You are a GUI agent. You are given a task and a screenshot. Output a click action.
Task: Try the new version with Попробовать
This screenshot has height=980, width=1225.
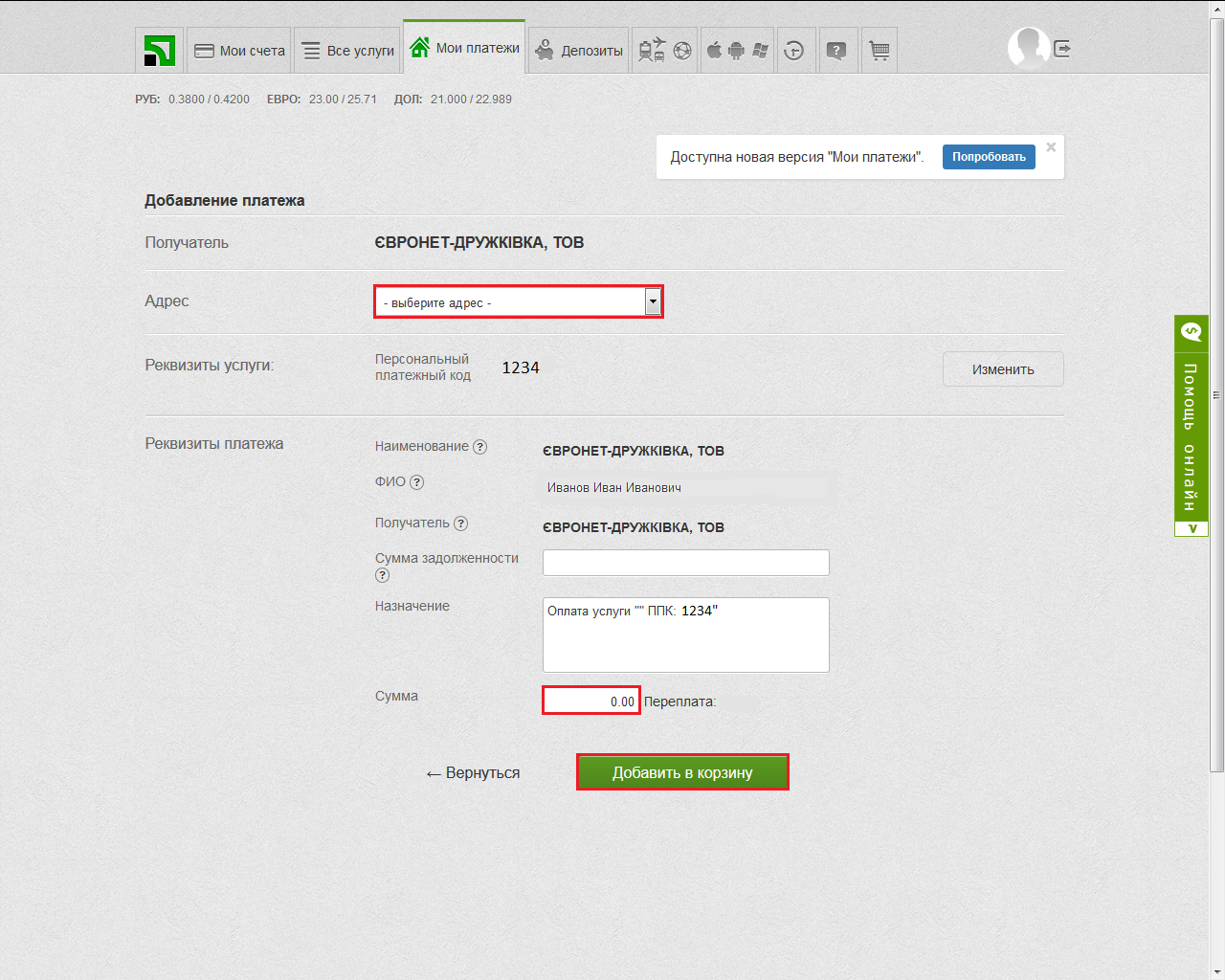989,157
